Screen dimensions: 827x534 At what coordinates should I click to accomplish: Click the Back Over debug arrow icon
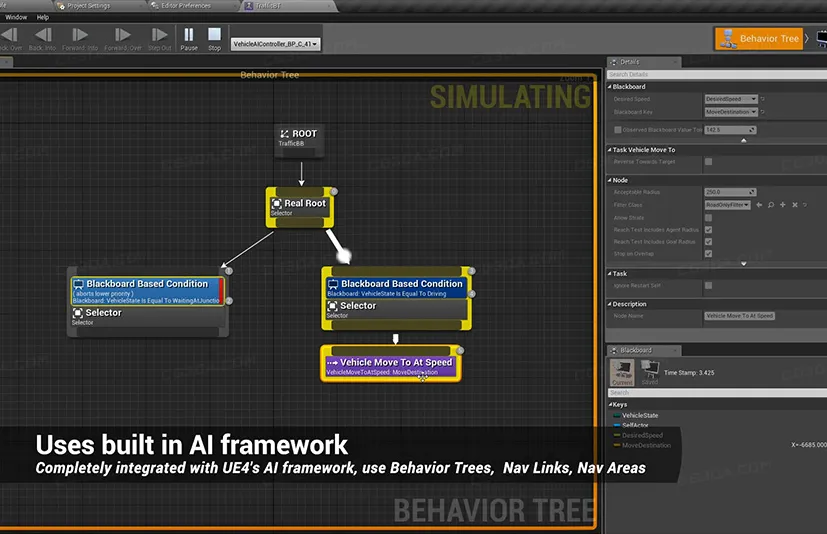point(9,35)
